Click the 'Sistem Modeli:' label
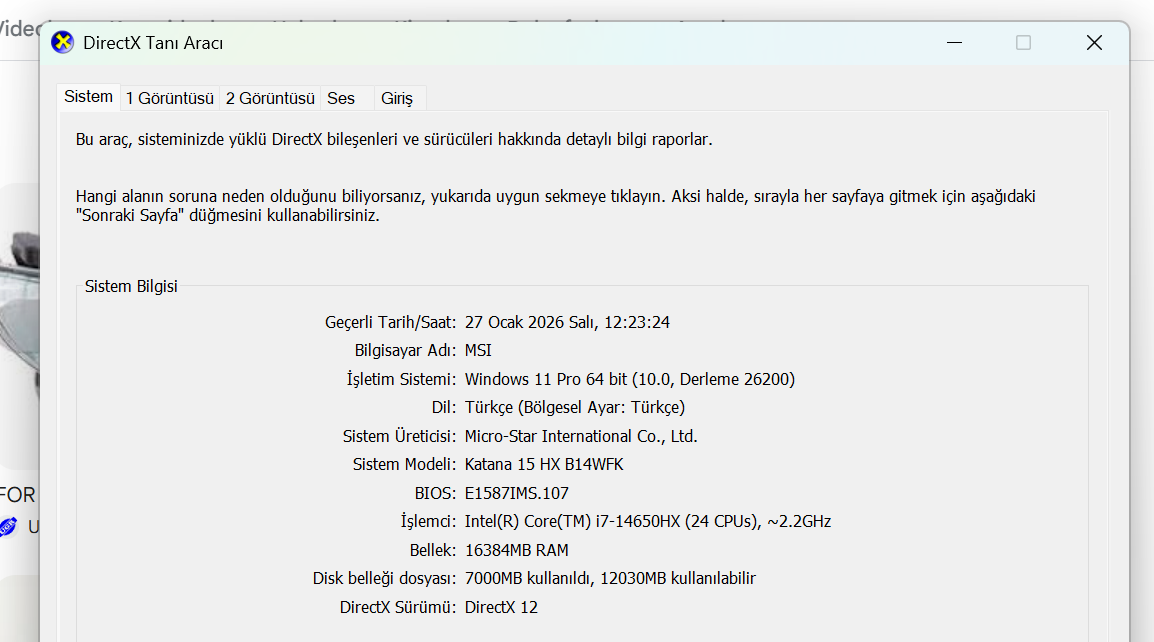The width and height of the screenshot is (1154, 642). click(x=404, y=465)
